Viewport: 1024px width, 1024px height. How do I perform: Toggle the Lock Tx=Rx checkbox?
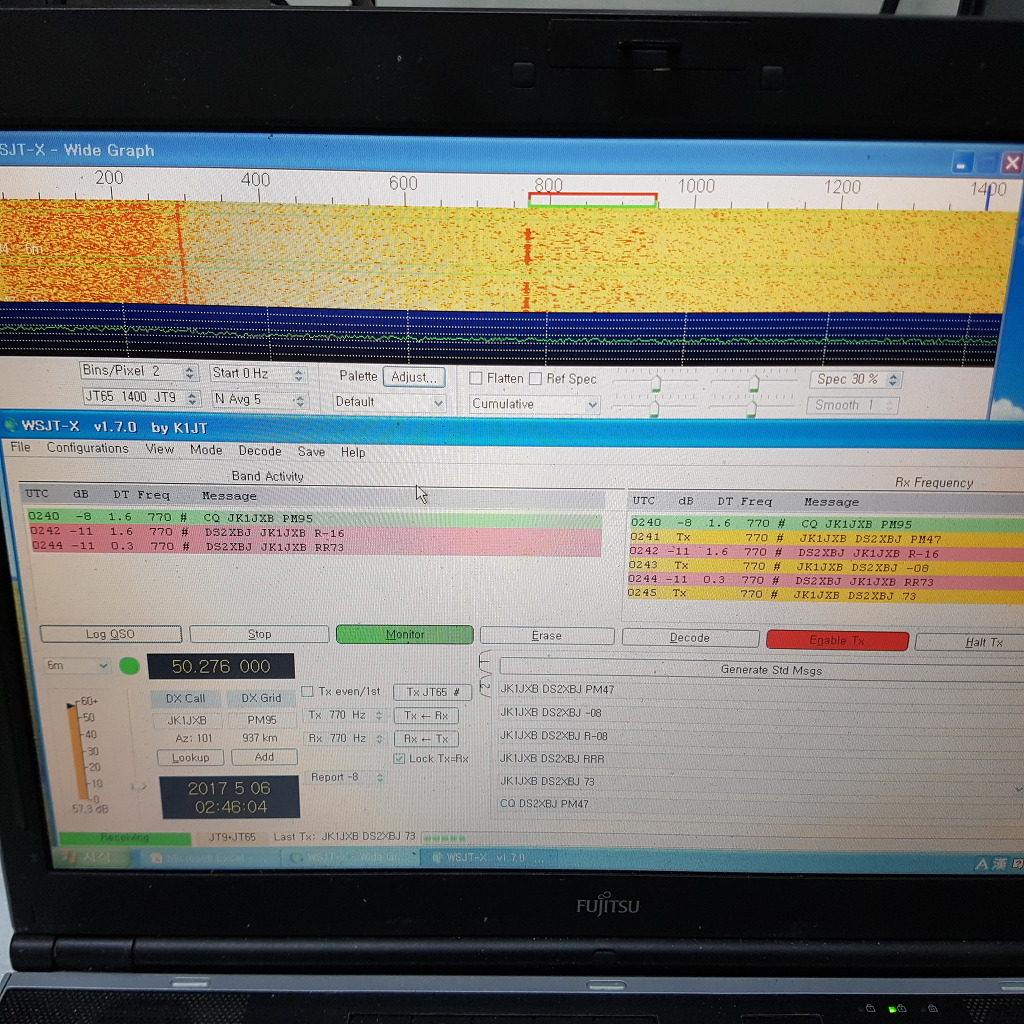pyautogui.click(x=399, y=758)
